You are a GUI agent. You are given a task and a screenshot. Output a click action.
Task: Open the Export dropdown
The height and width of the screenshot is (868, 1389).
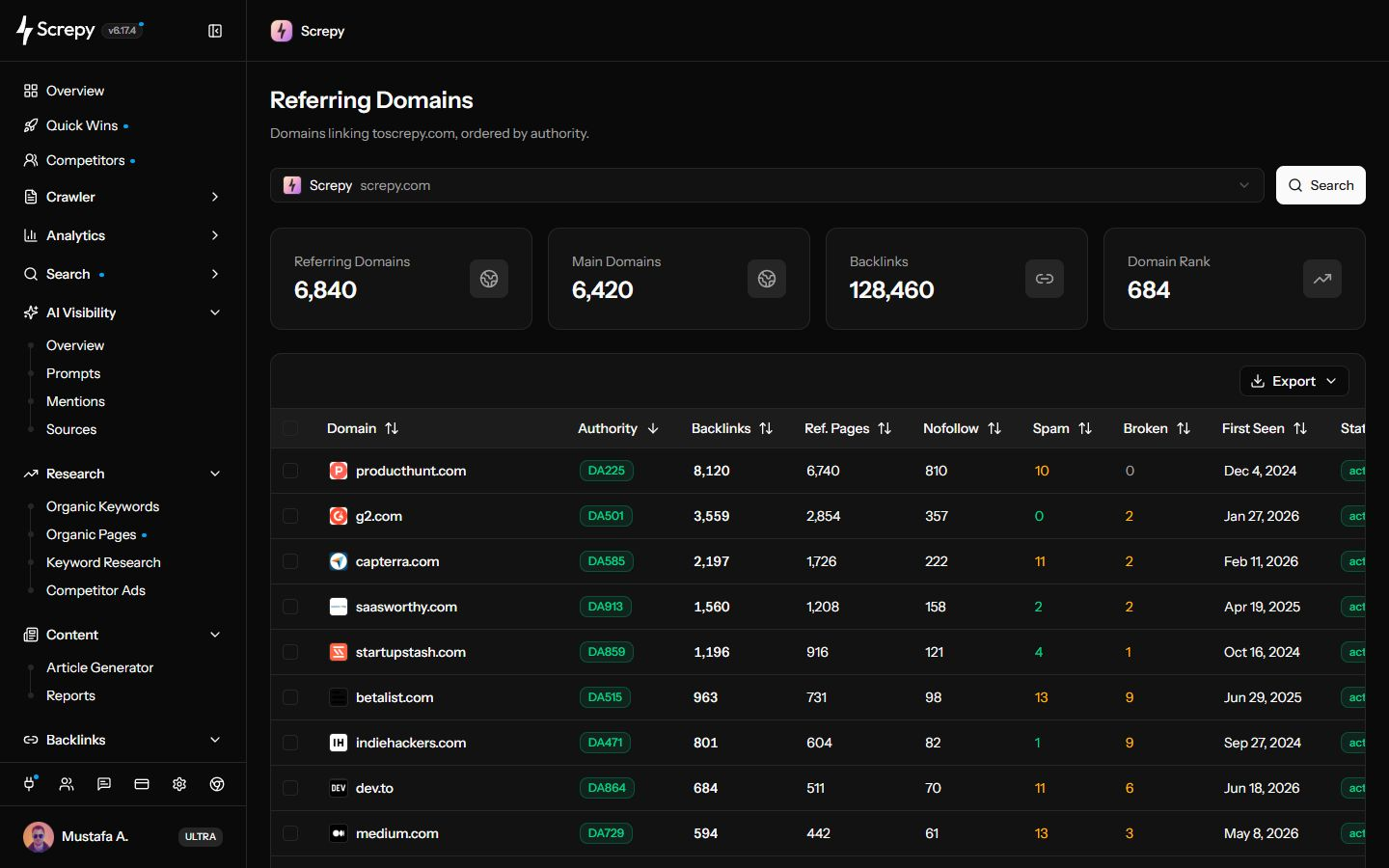1294,381
